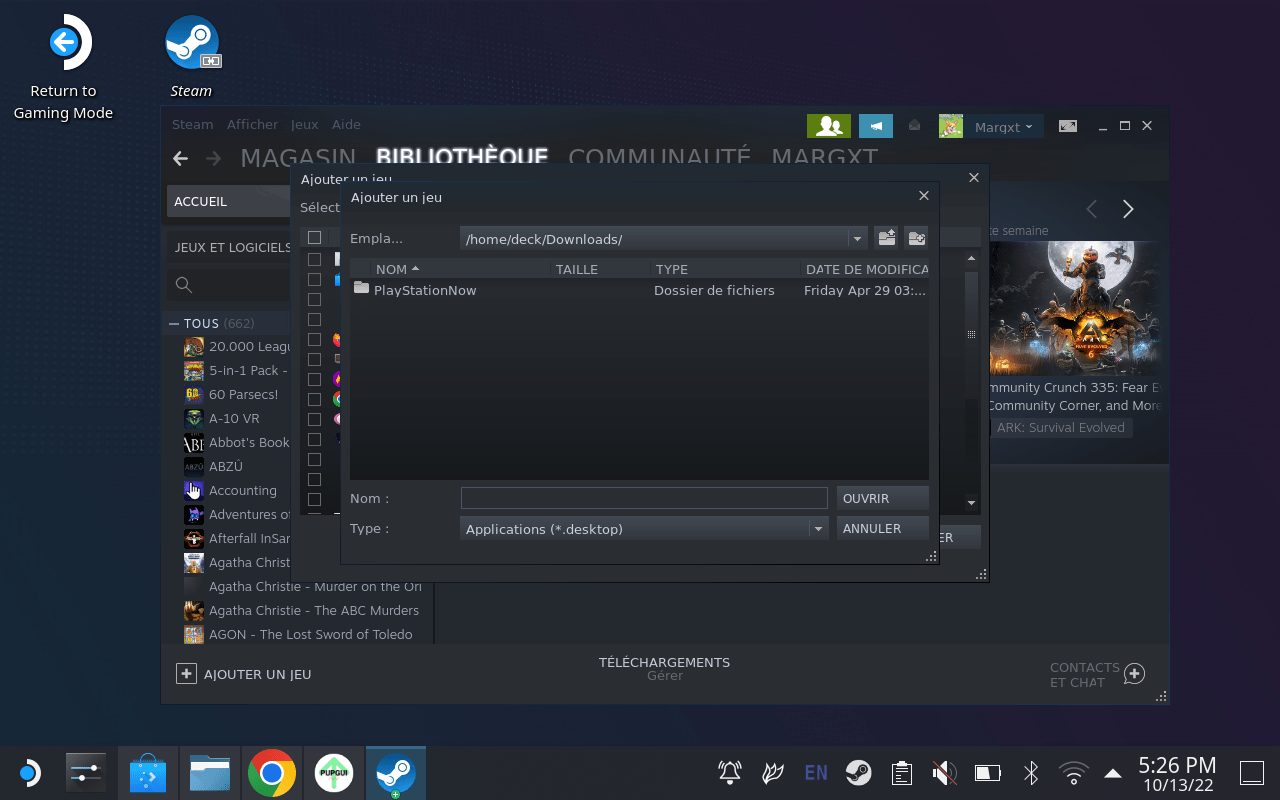The width and height of the screenshot is (1280, 800).
Task: Open the PUPGUI app in the taskbar
Action: [334, 773]
